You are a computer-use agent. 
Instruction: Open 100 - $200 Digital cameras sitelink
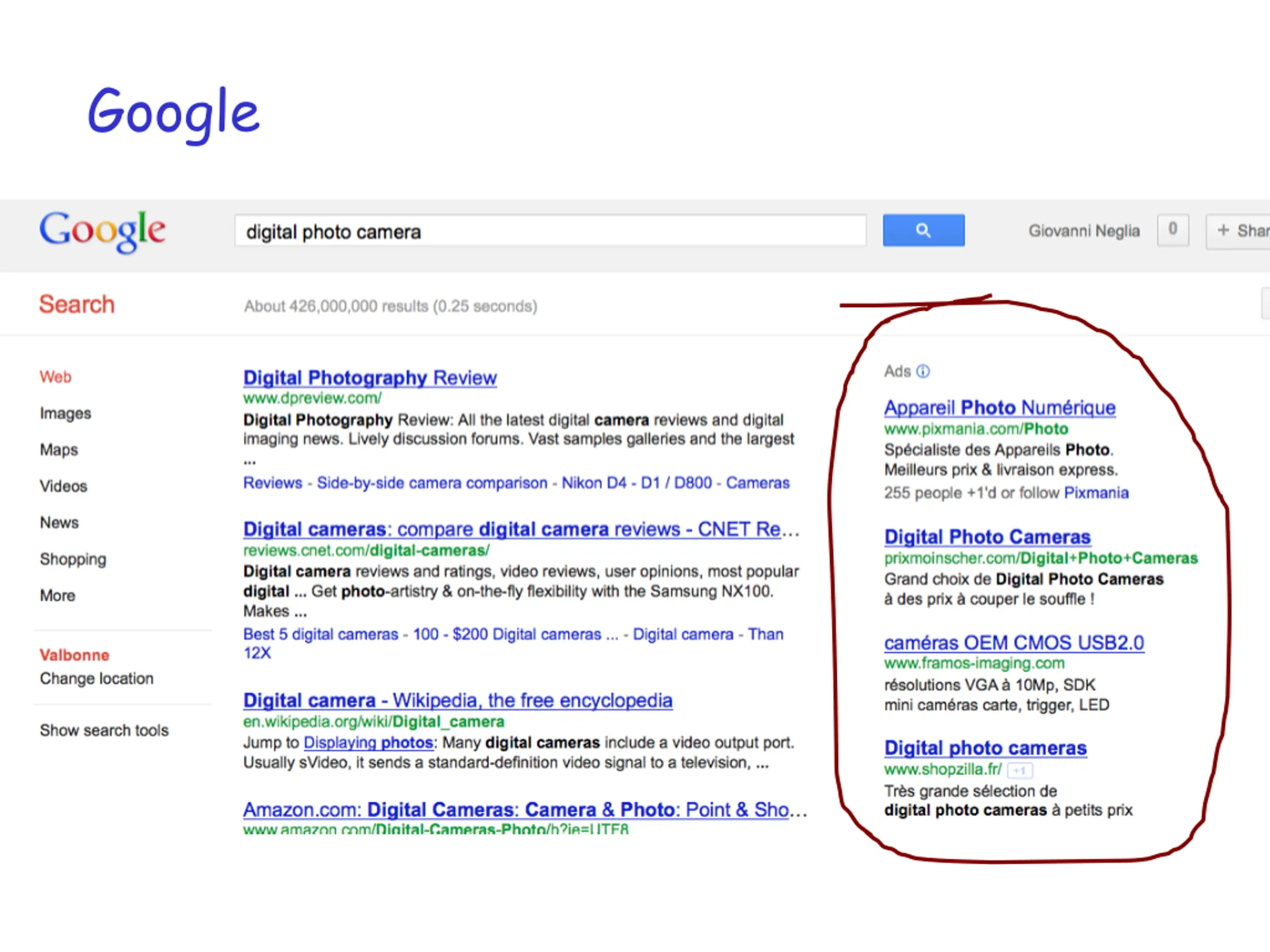point(515,634)
